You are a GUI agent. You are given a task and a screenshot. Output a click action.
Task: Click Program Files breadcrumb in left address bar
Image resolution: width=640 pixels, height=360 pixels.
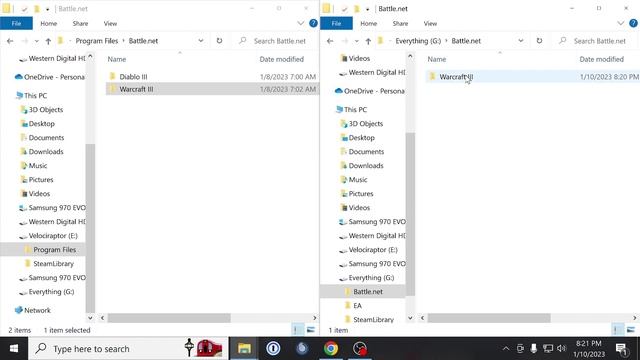(x=97, y=41)
